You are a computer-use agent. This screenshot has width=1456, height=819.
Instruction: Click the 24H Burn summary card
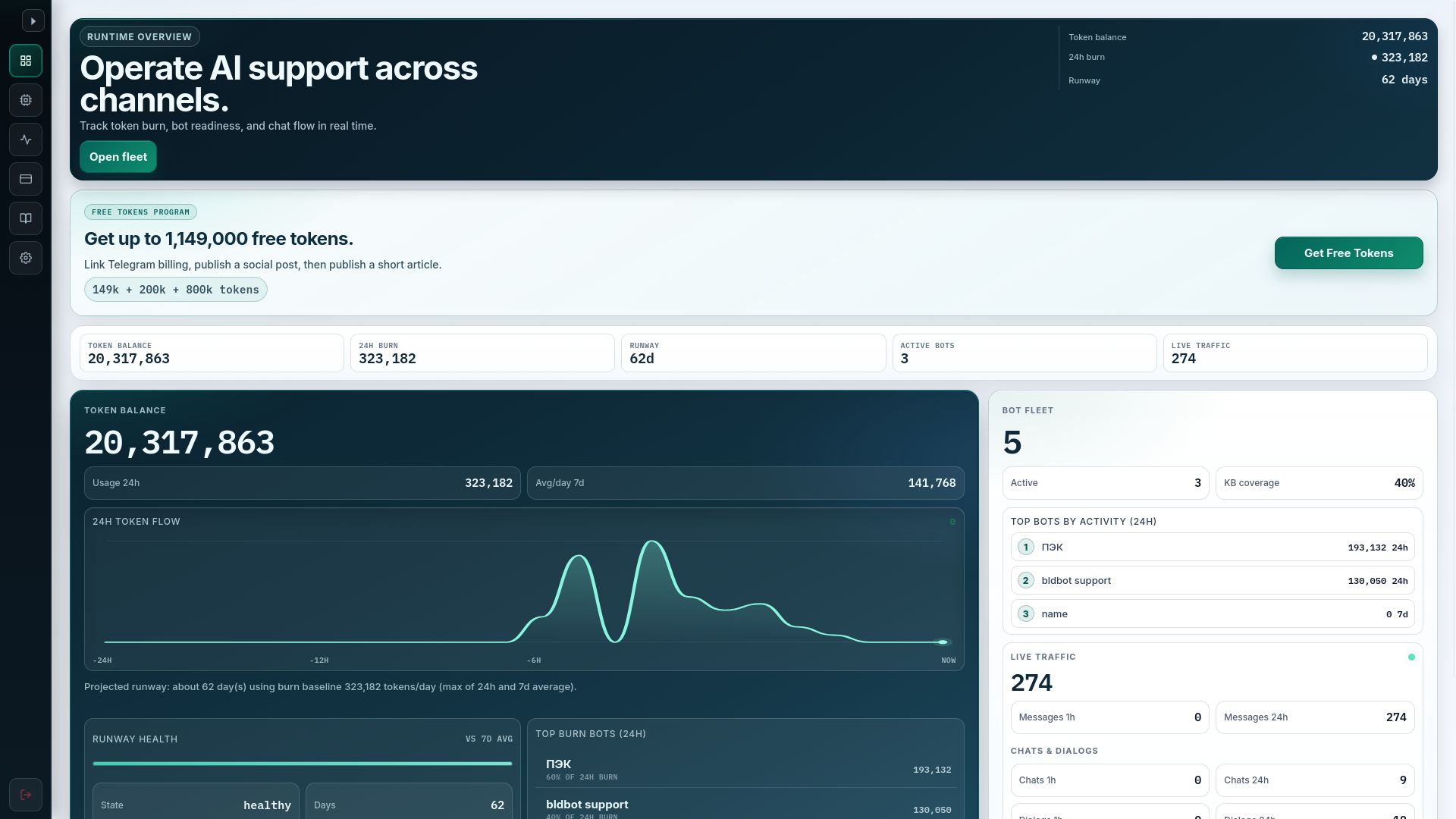tap(482, 353)
